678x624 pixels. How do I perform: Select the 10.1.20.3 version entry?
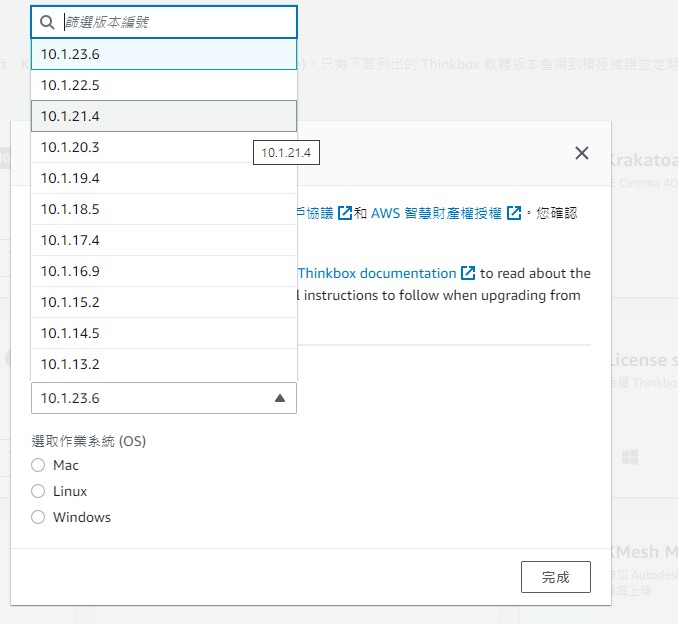[164, 147]
